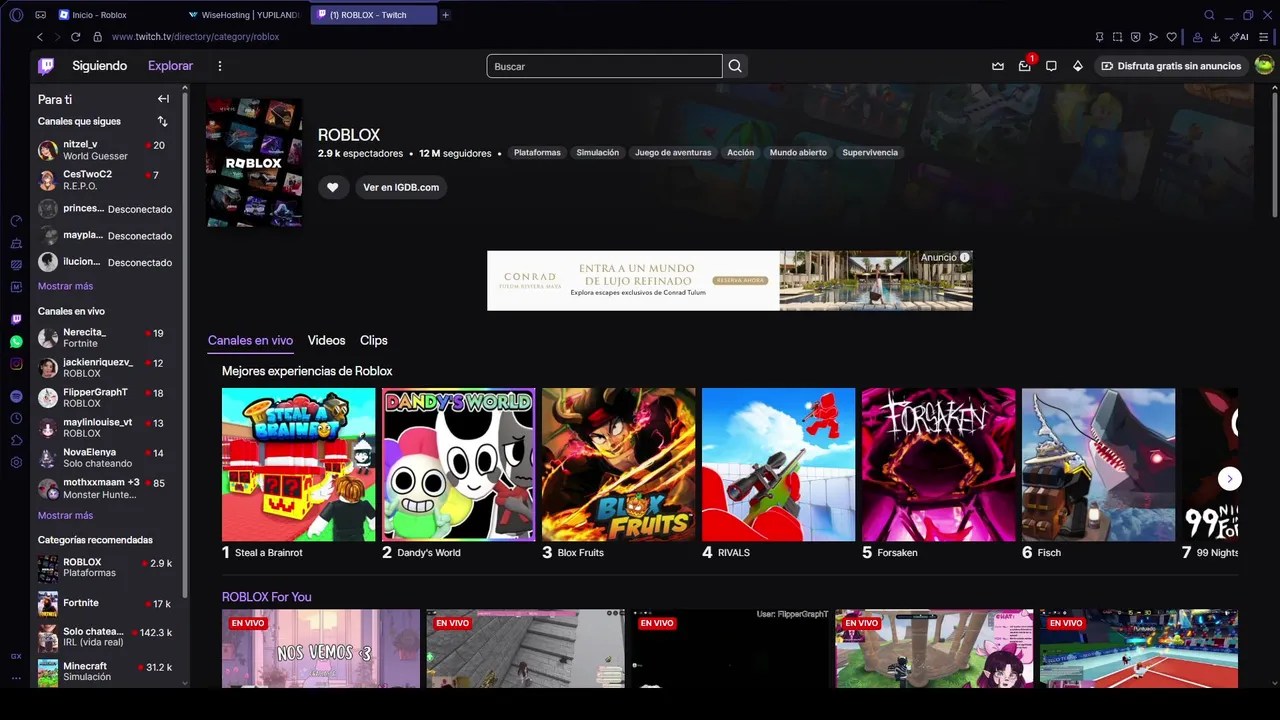Click sort icon next to Canales que sigues

coord(162,121)
